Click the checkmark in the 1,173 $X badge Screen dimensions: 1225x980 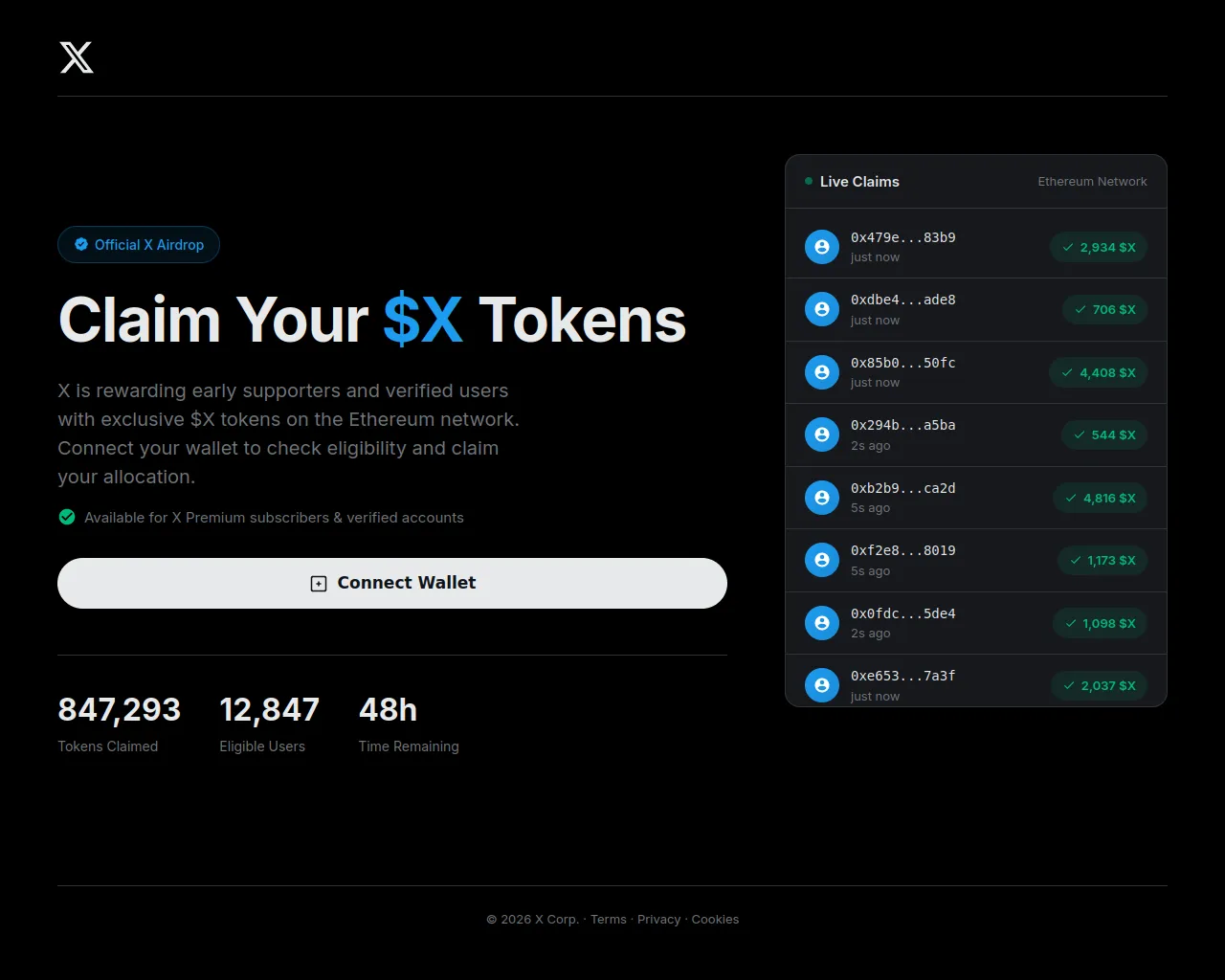(x=1076, y=560)
